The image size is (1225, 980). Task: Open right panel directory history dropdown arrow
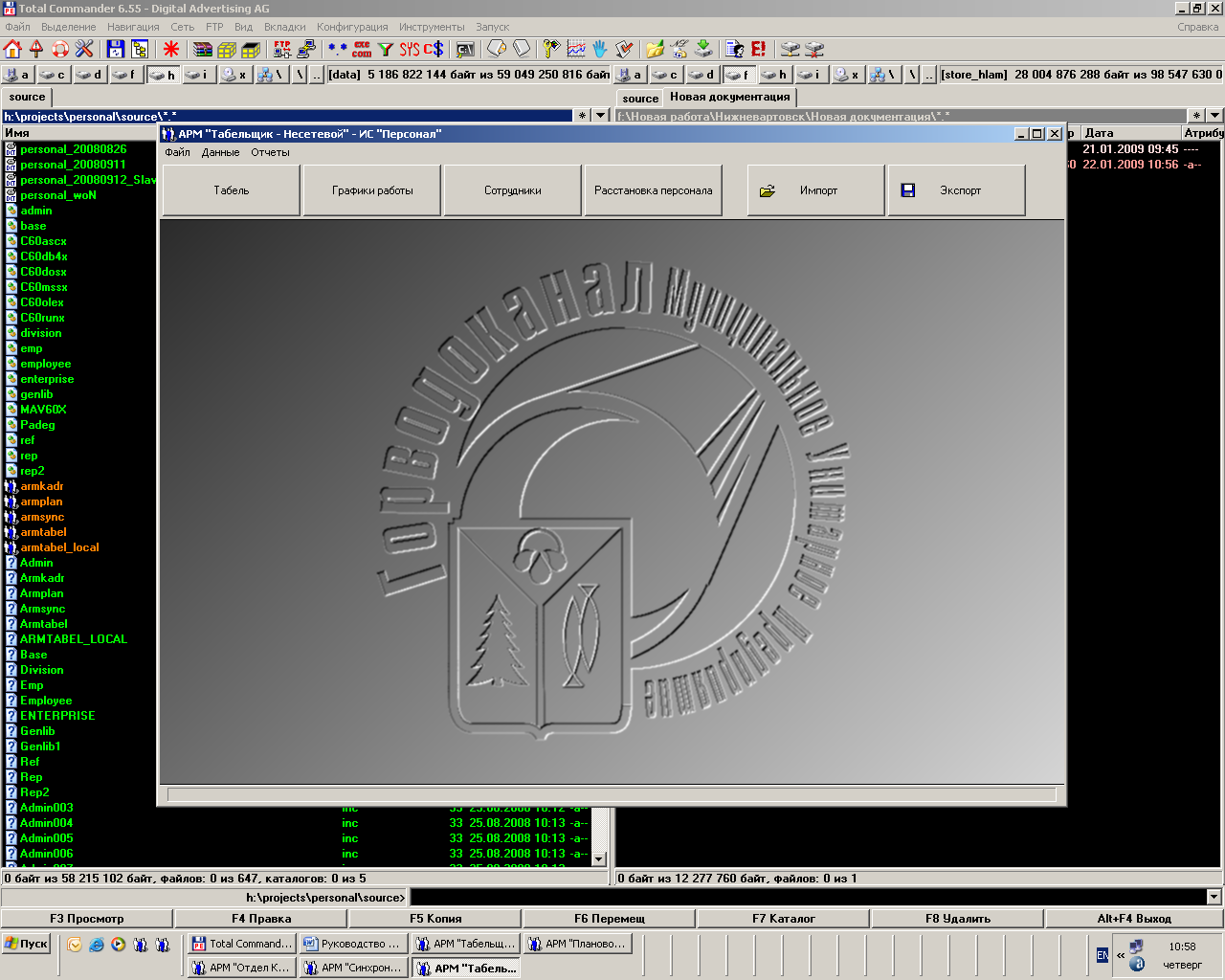tap(1214, 116)
